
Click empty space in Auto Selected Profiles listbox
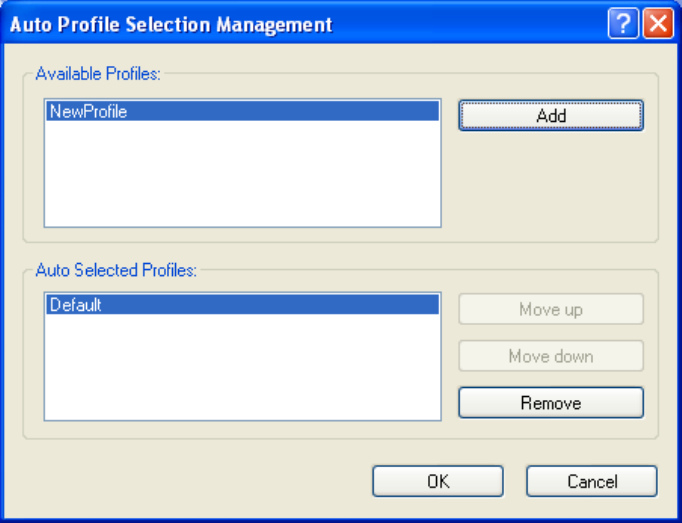coord(242,368)
